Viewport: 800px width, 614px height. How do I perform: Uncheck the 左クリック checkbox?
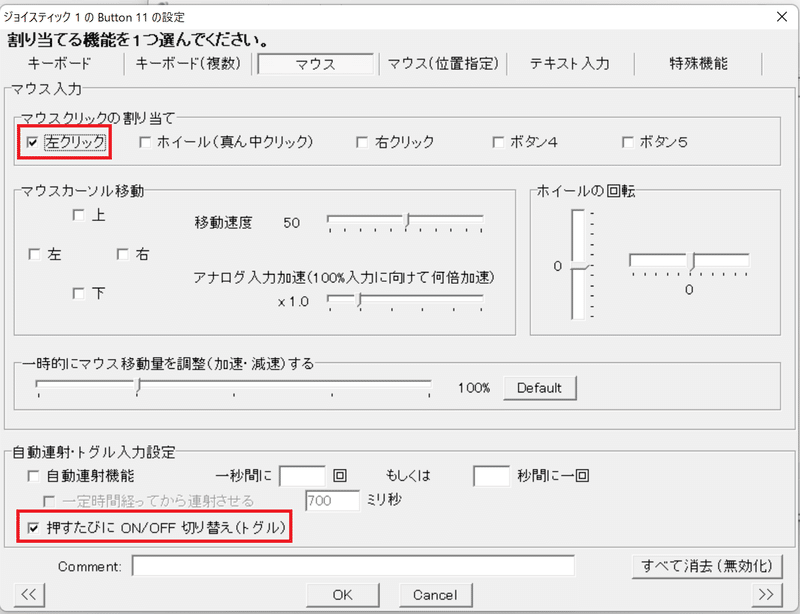[x=33, y=142]
